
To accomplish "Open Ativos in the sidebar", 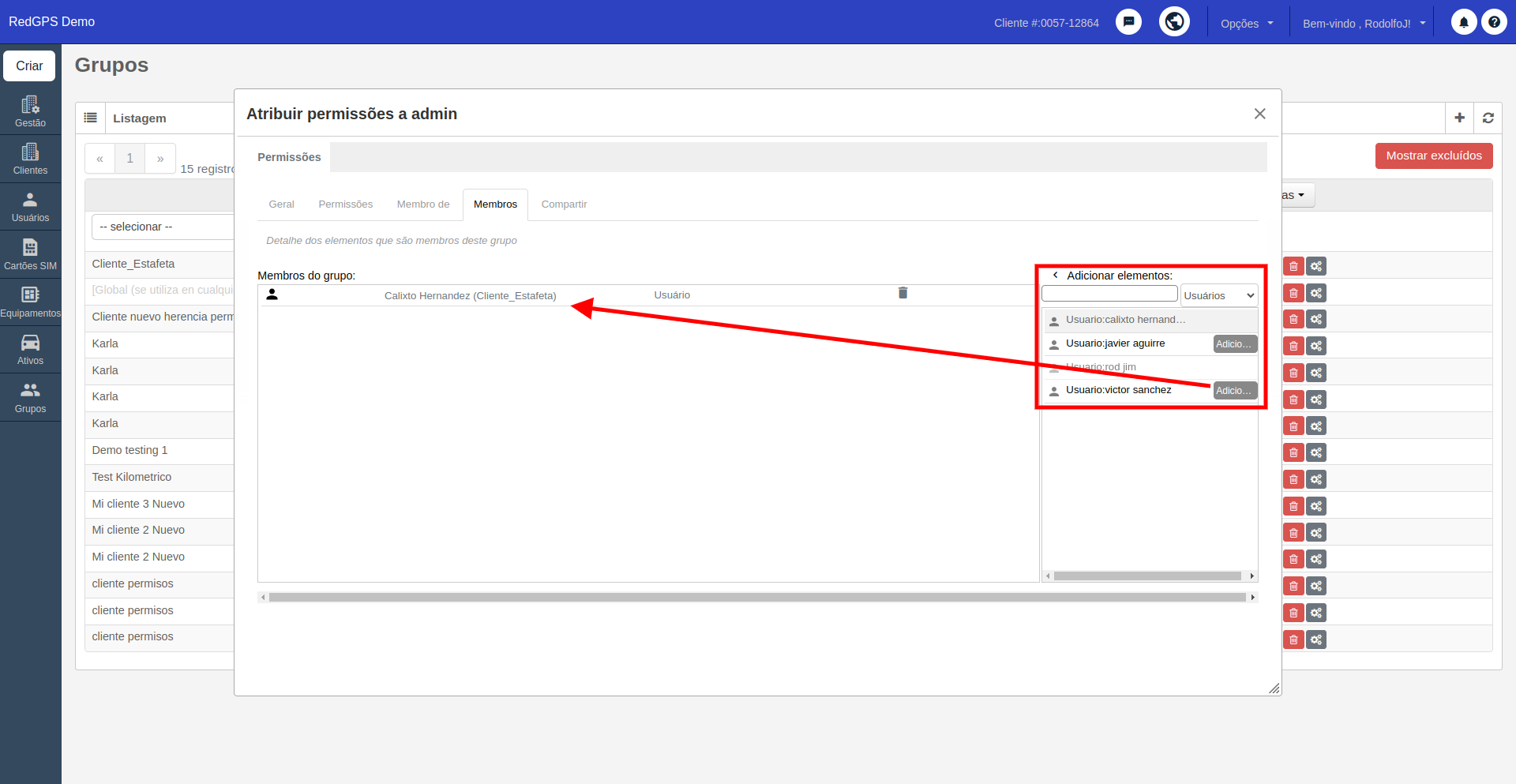I will coord(30,350).
